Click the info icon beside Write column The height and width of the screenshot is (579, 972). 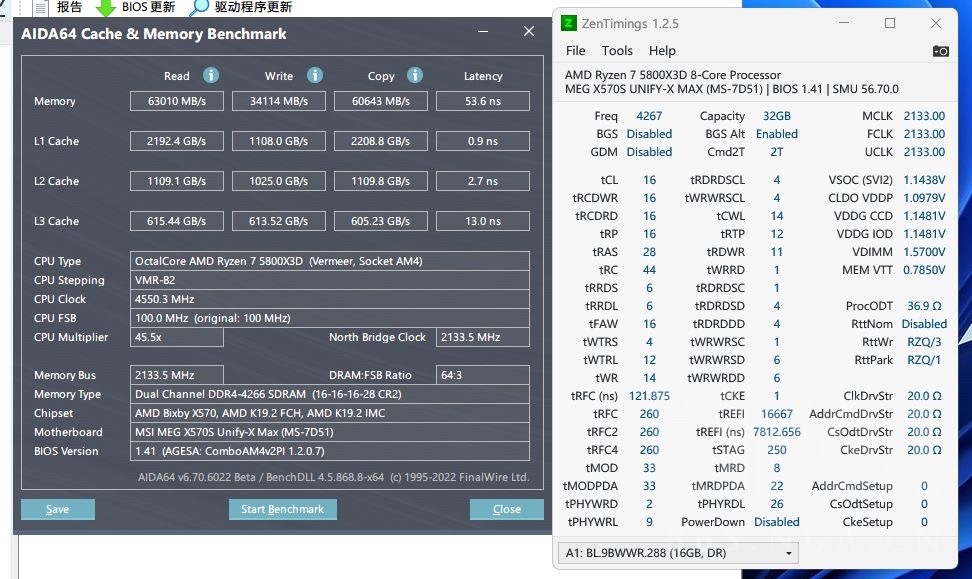[x=315, y=75]
